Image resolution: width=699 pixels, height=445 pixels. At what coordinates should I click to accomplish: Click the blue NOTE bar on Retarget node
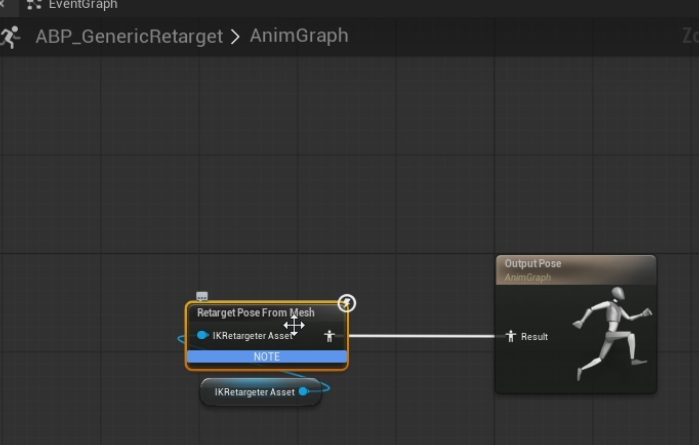(x=267, y=357)
